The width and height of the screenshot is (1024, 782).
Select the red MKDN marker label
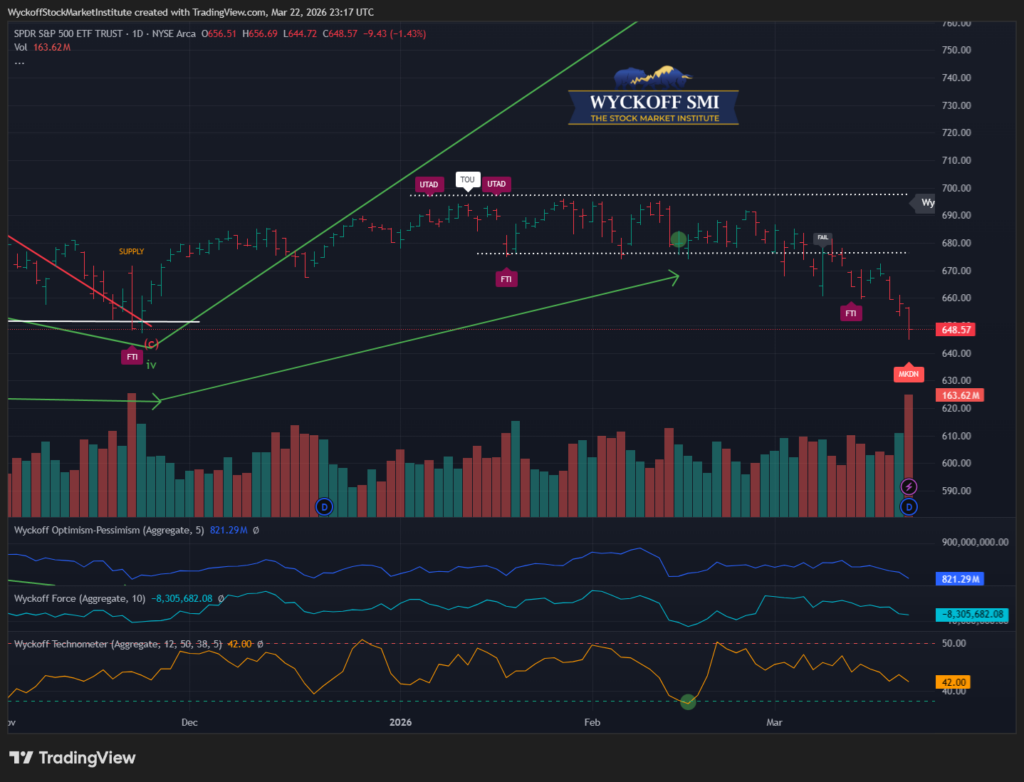[x=909, y=373]
